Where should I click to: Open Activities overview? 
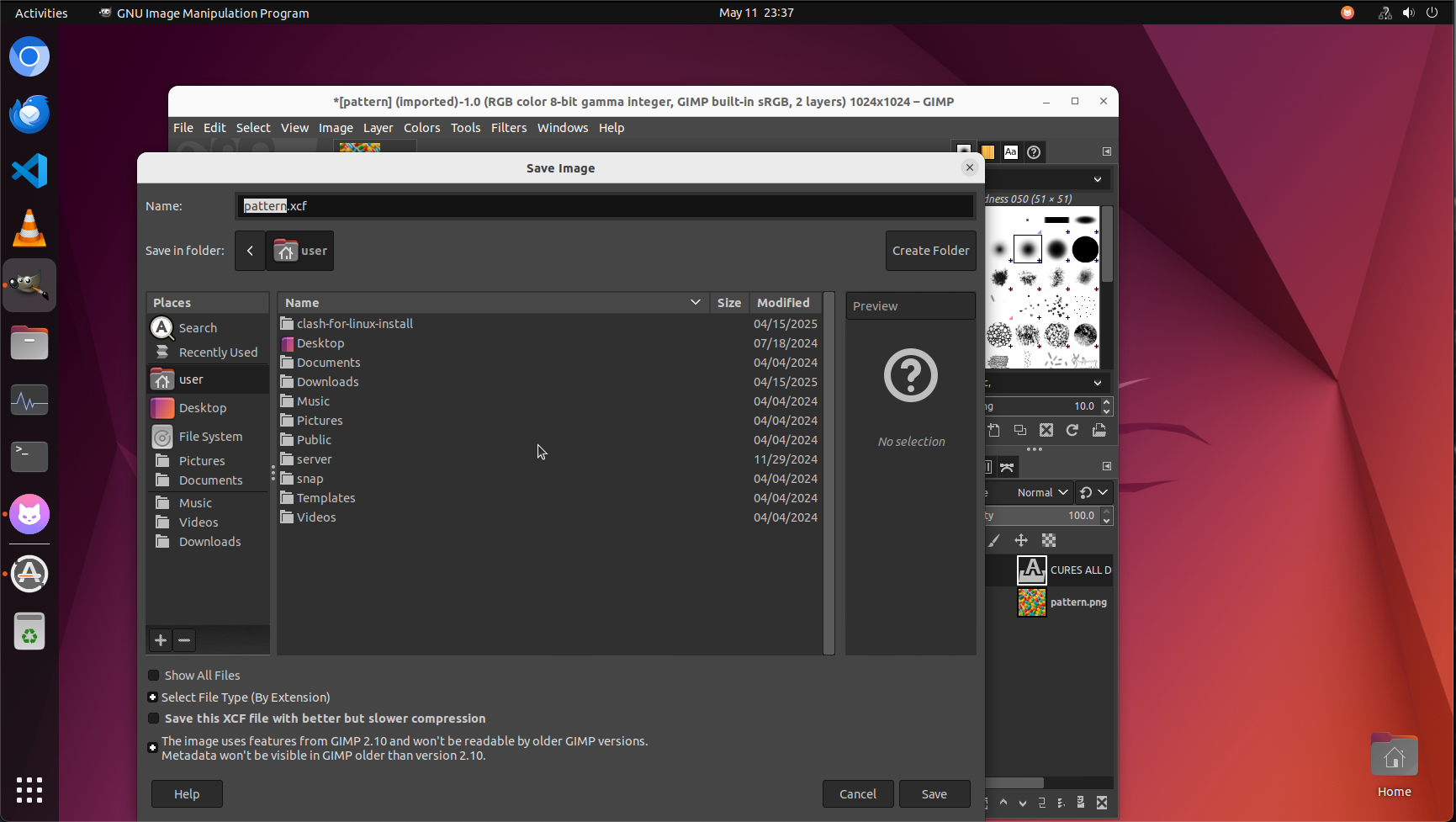click(x=41, y=13)
